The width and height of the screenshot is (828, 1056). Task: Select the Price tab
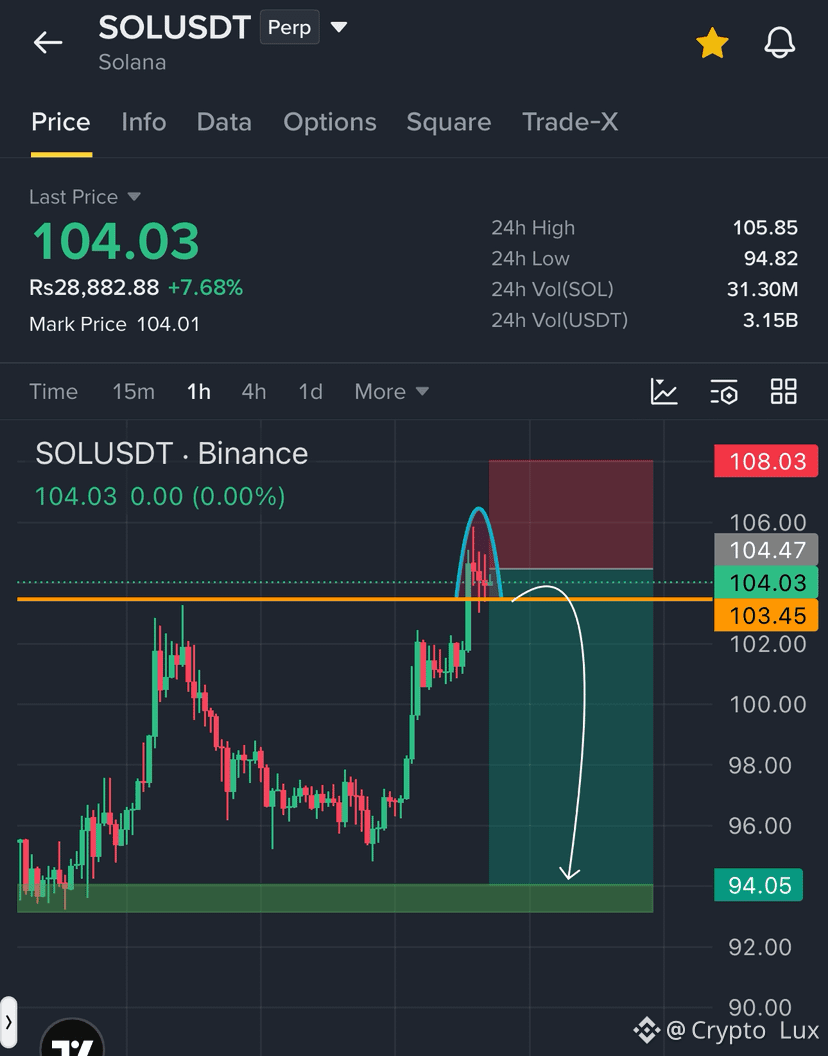[x=61, y=122]
